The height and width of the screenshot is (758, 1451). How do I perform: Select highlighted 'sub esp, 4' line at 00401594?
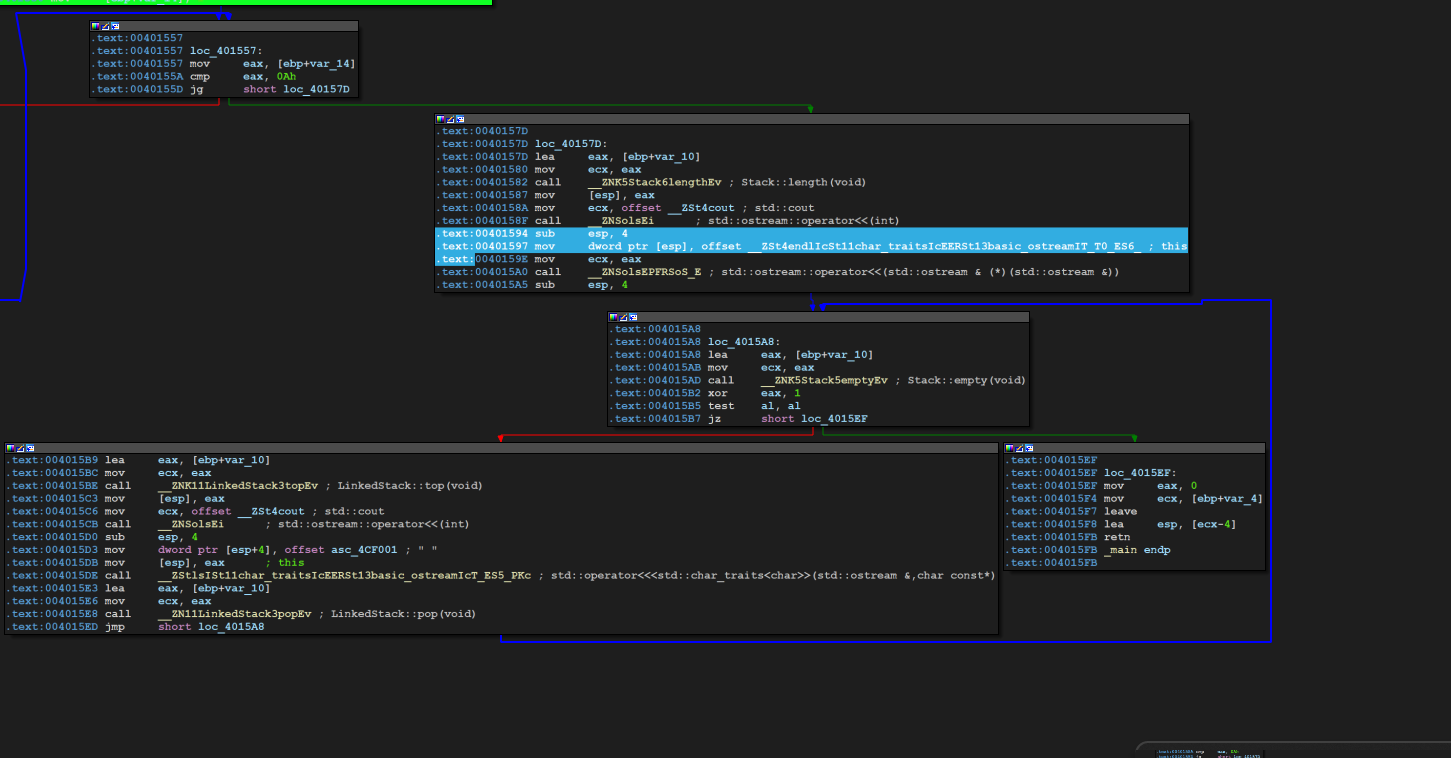[811, 233]
